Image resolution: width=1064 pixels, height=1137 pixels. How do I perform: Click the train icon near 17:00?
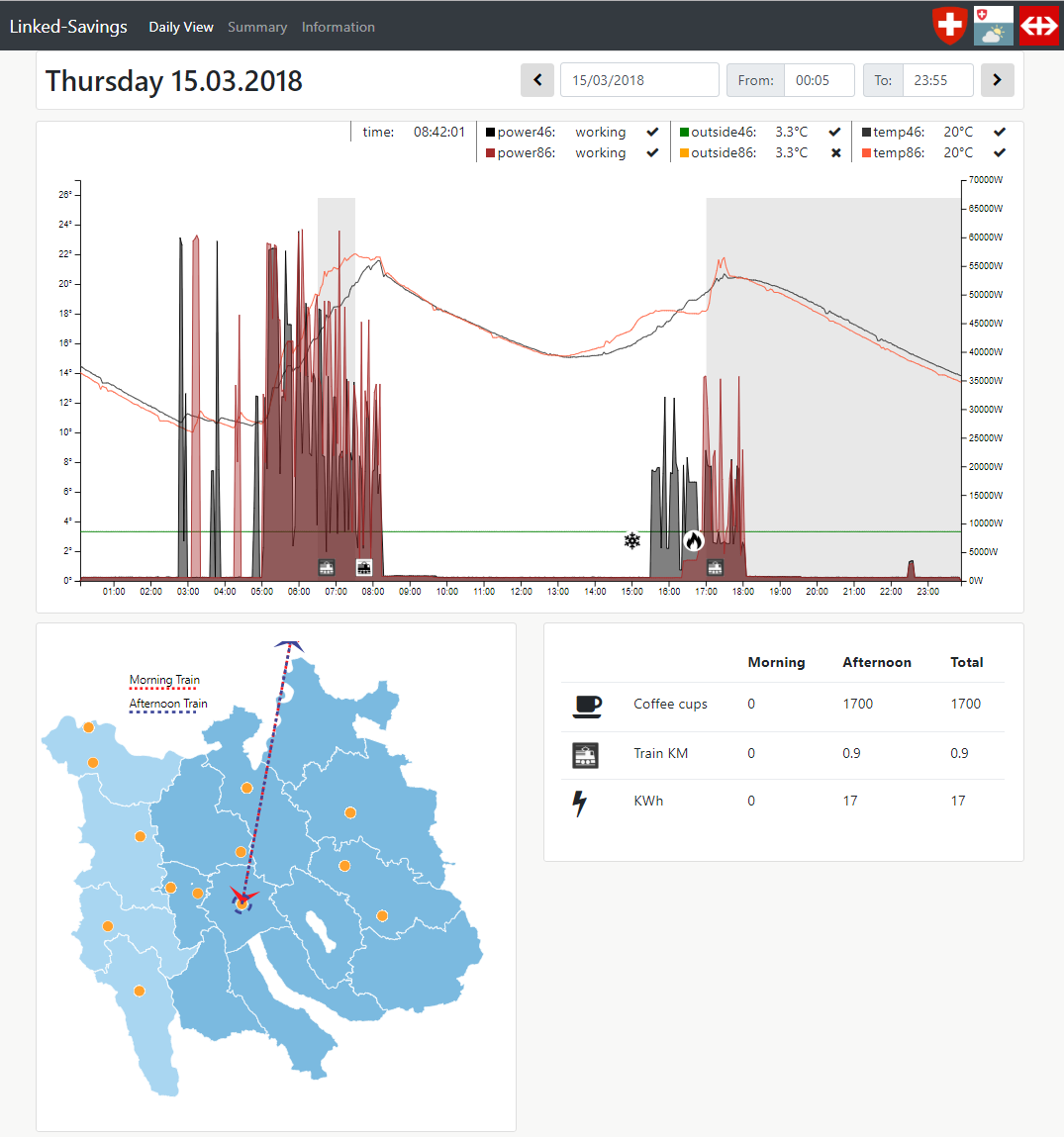click(715, 567)
